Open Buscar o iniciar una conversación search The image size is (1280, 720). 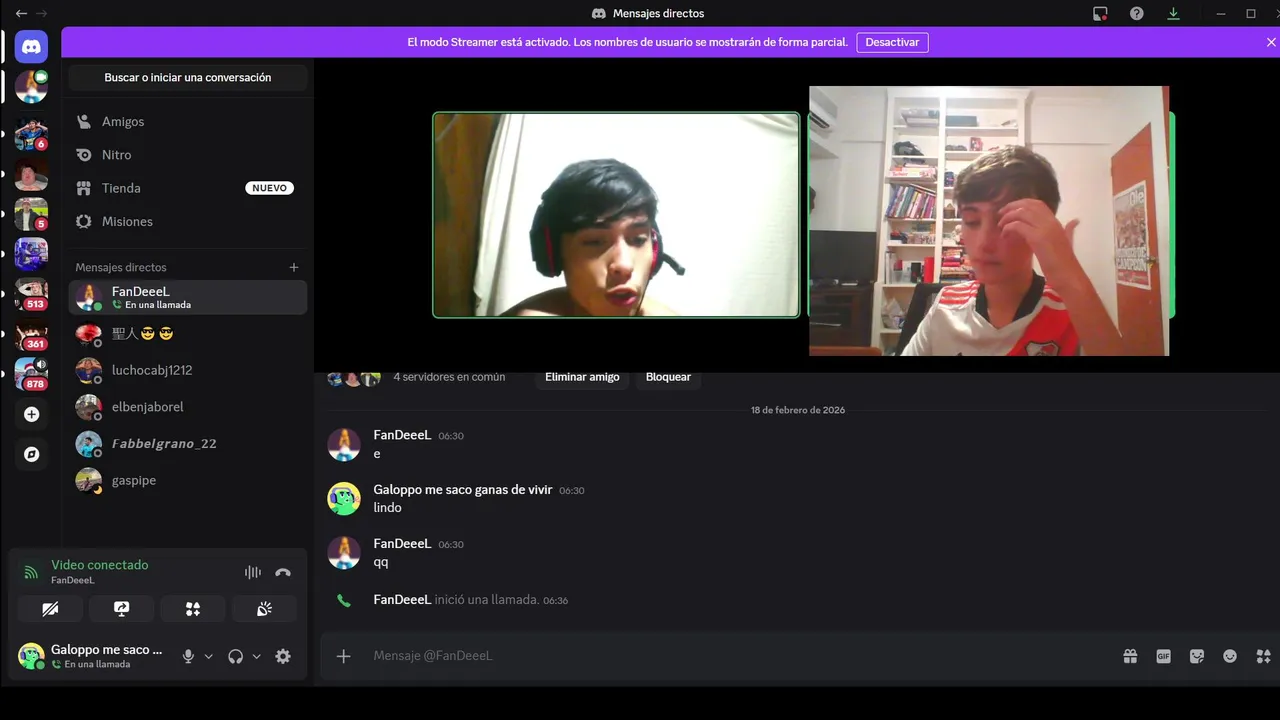[x=188, y=77]
